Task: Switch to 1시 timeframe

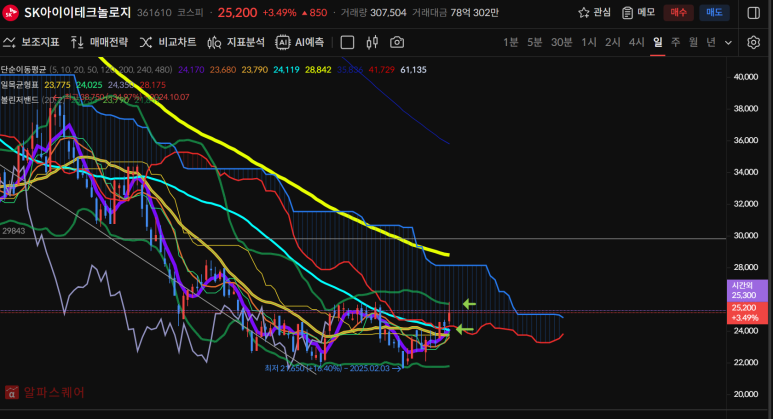Action: (589, 42)
